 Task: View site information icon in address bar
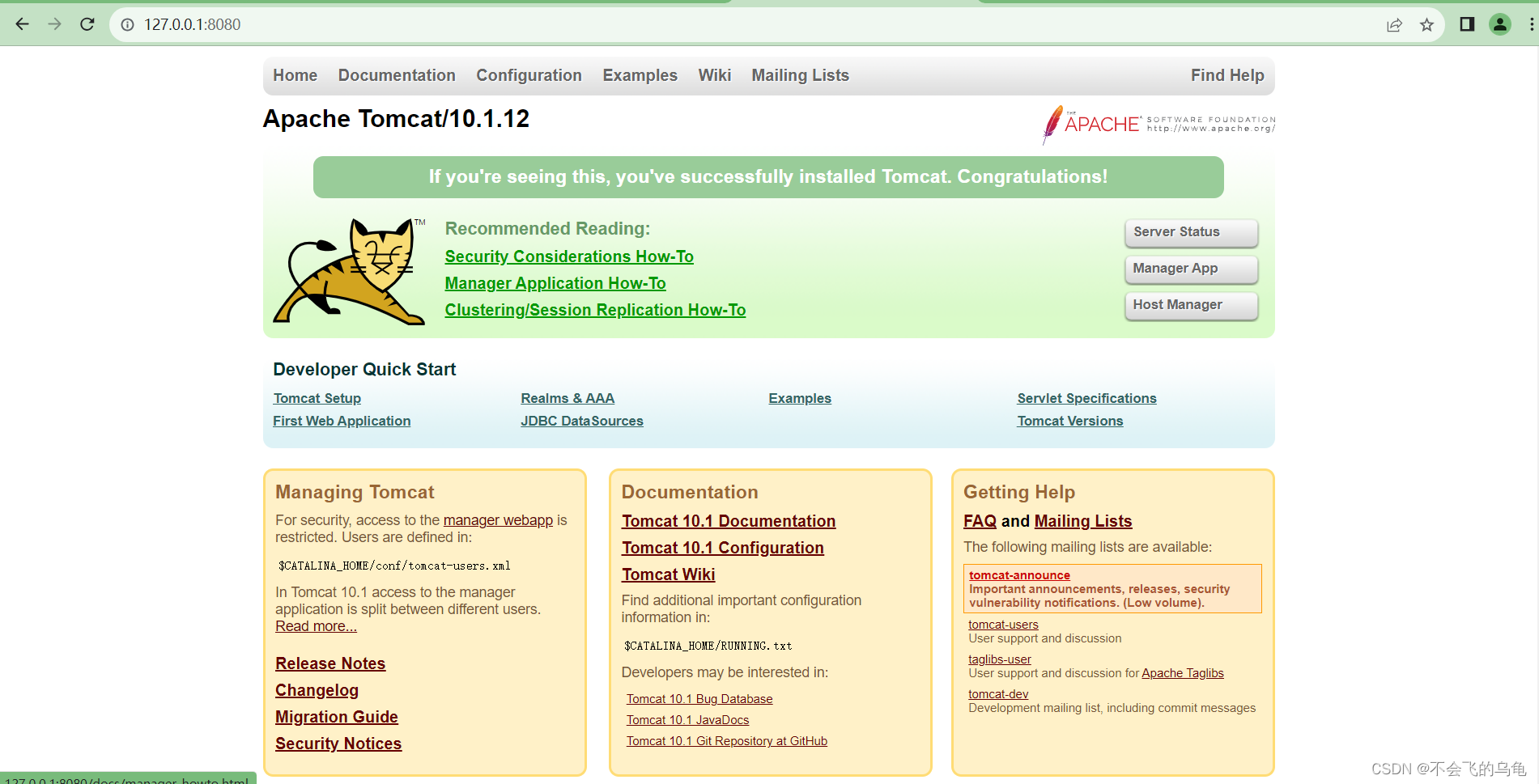[127, 24]
